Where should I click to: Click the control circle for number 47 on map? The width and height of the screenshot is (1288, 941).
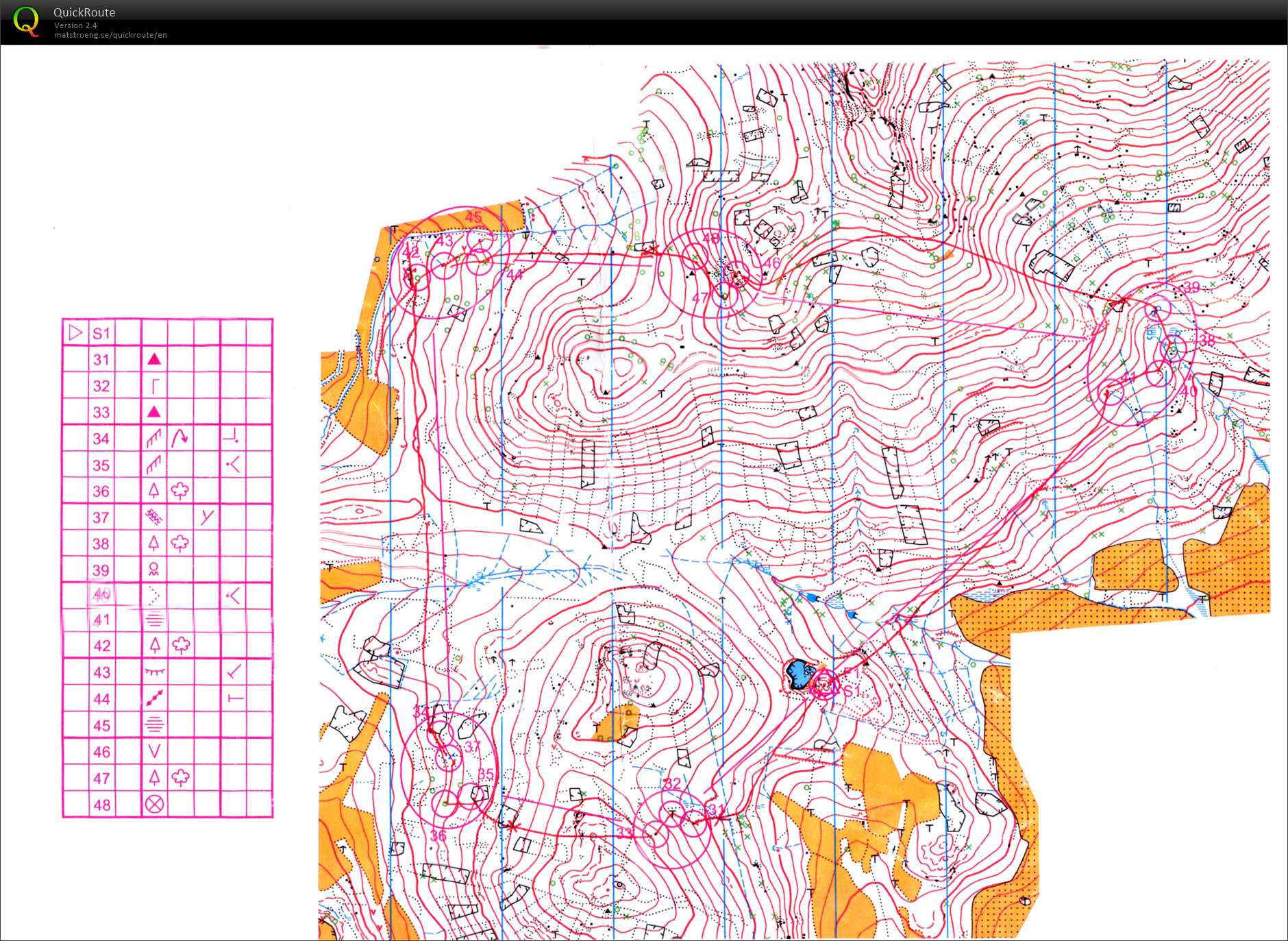725,296
